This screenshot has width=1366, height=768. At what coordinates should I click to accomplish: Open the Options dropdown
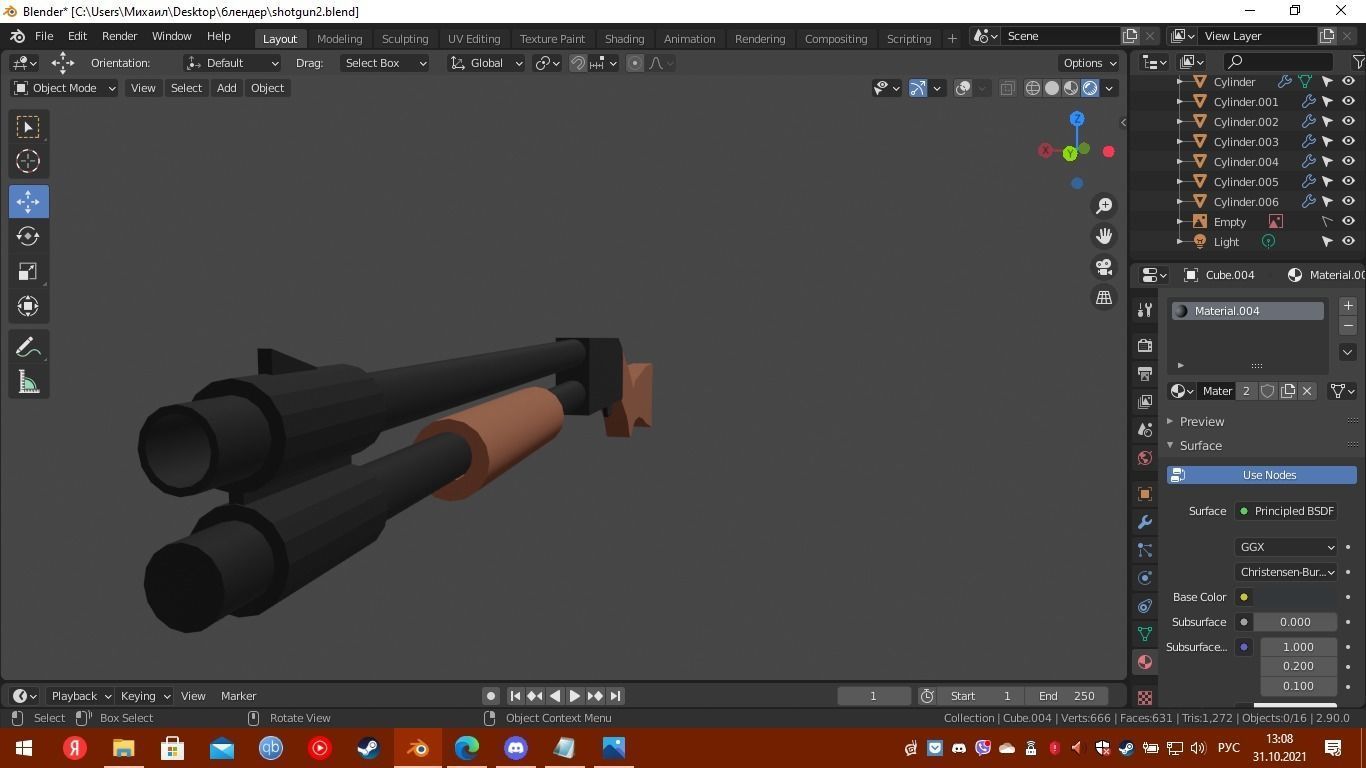1090,63
